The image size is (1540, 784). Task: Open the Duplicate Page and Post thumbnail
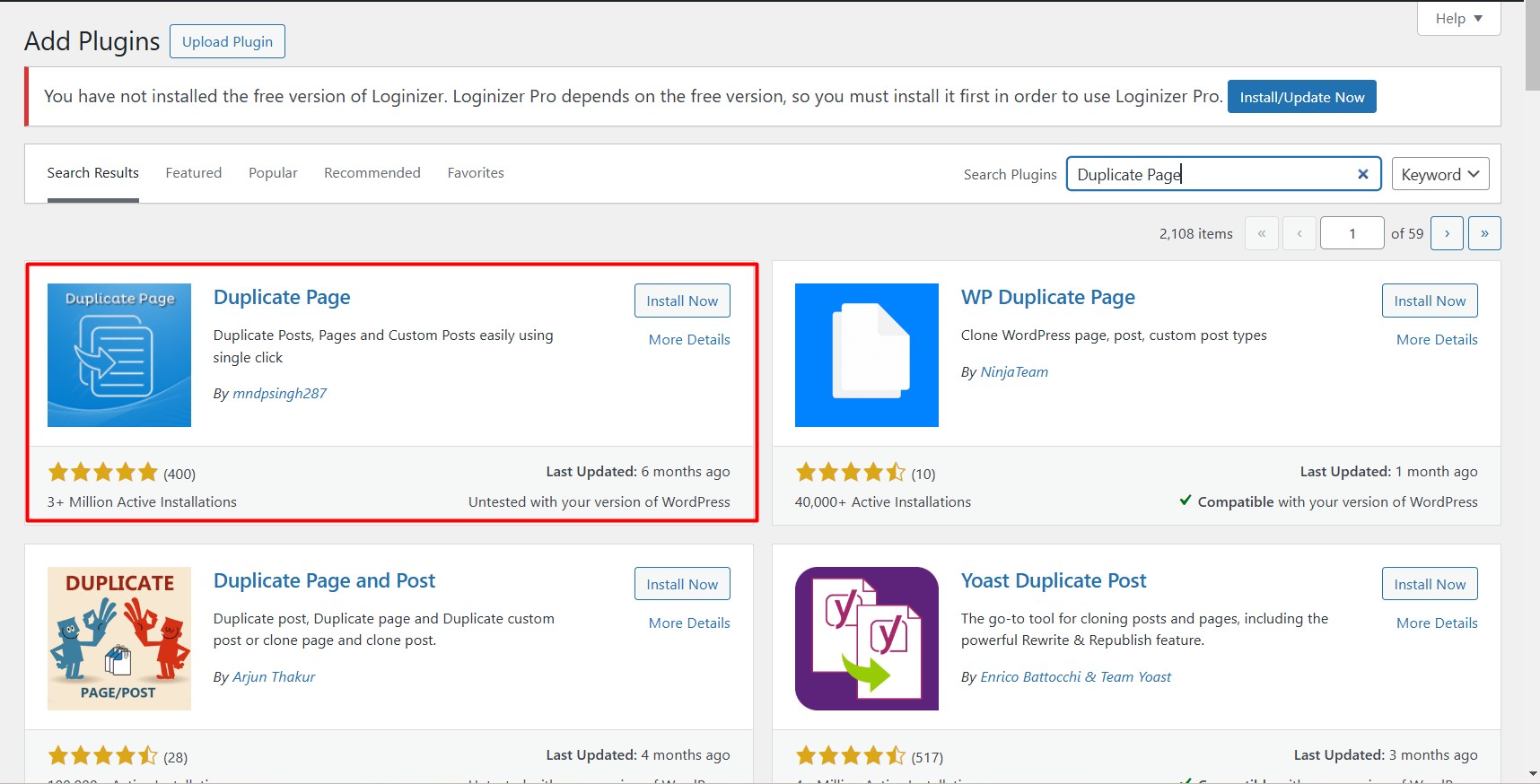119,639
